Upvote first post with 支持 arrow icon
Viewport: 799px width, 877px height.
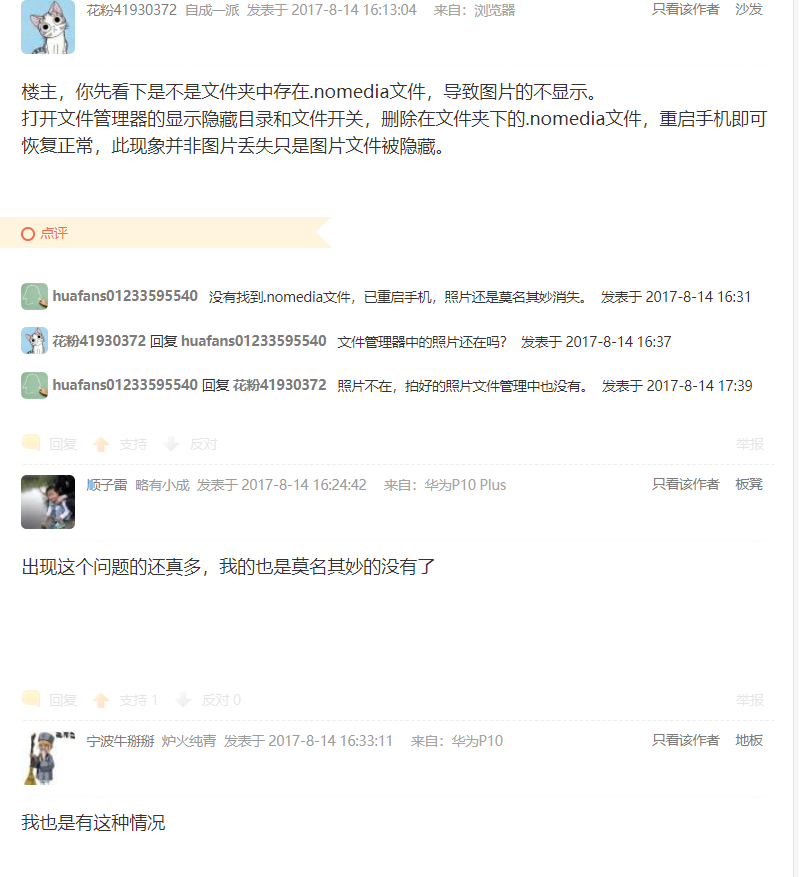point(101,444)
